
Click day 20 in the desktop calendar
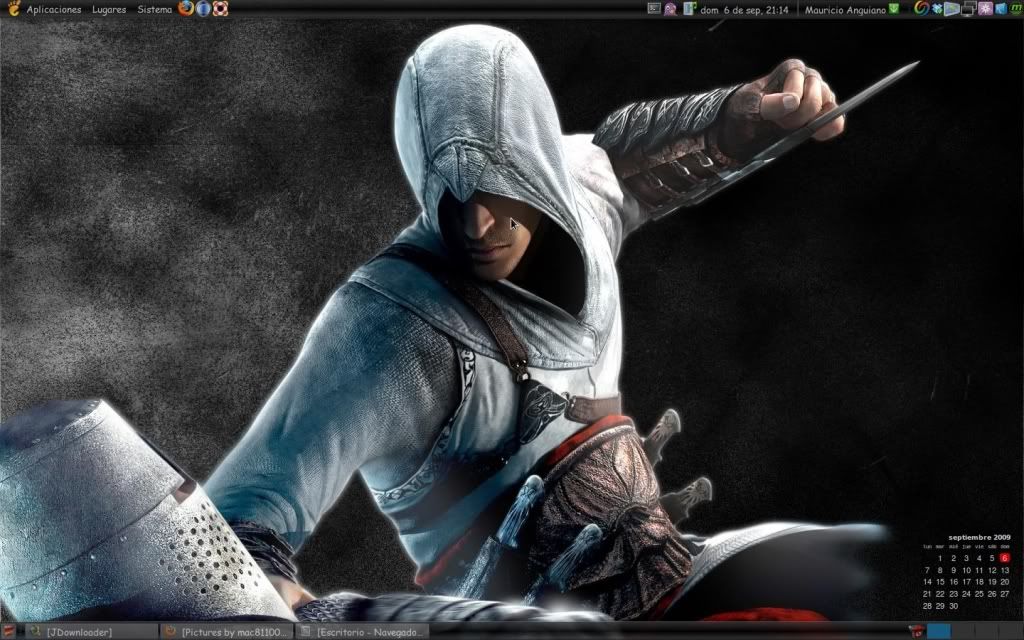[x=1004, y=582]
